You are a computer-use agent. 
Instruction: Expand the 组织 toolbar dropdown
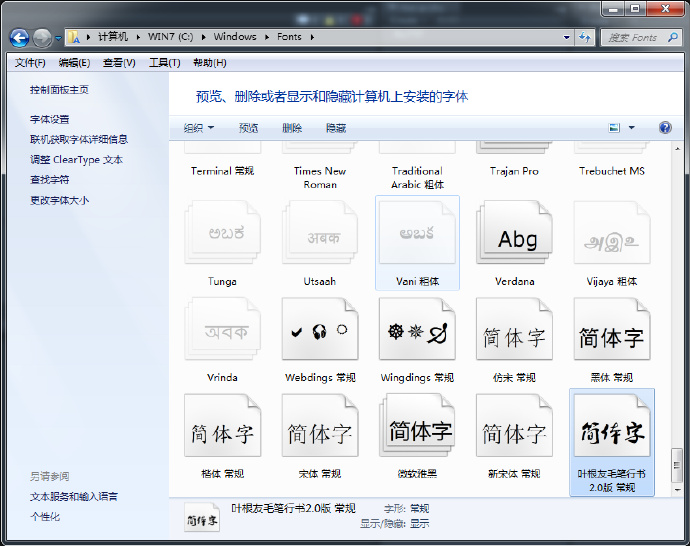[199, 128]
